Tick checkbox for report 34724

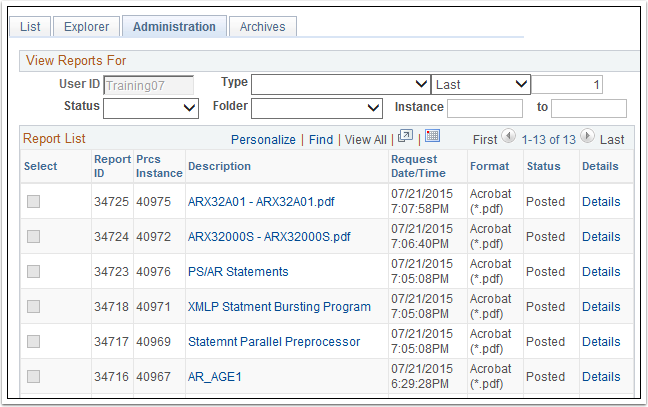tap(33, 237)
